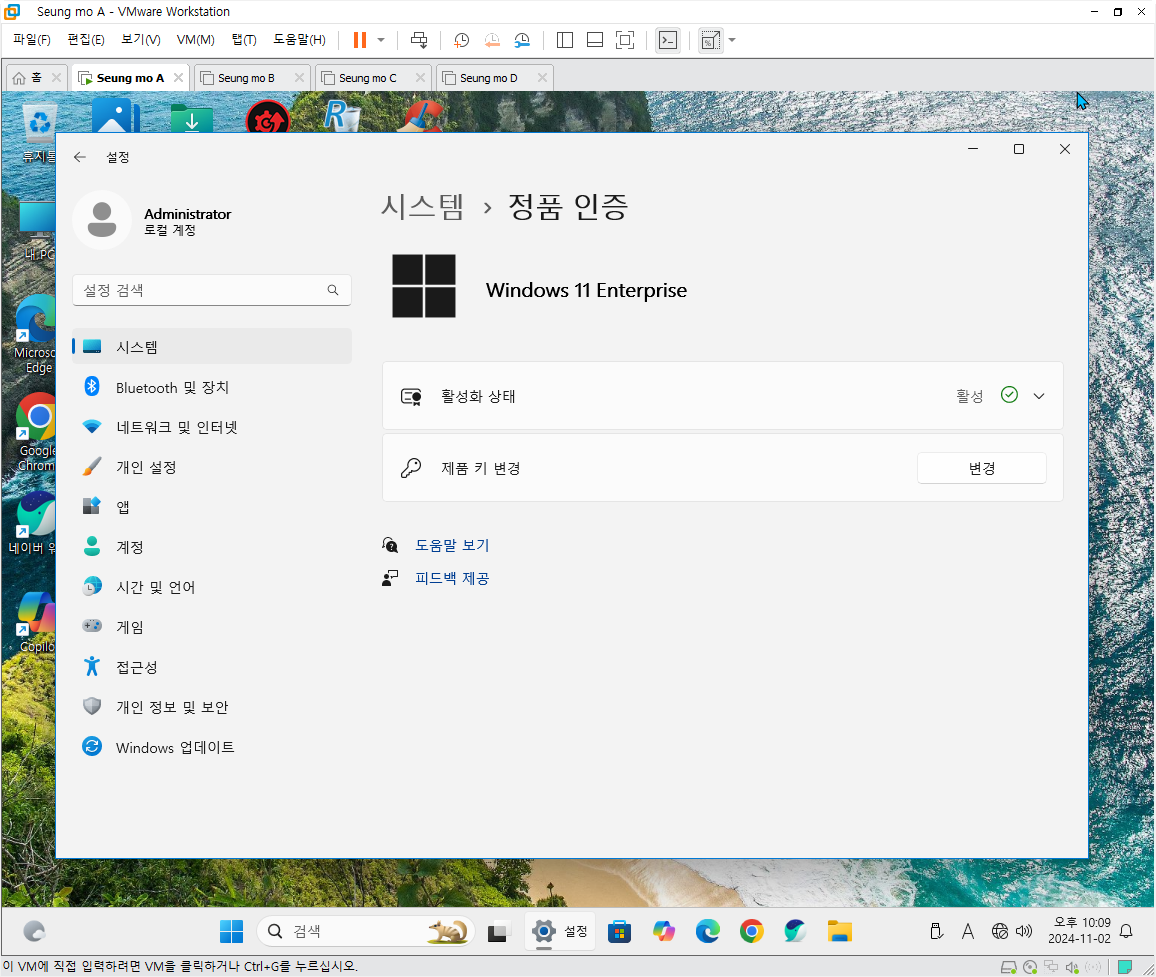Screen dimensions: 1156x977
Task: Click the 휴지통 recycle bin desktop icon
Action: click(38, 132)
